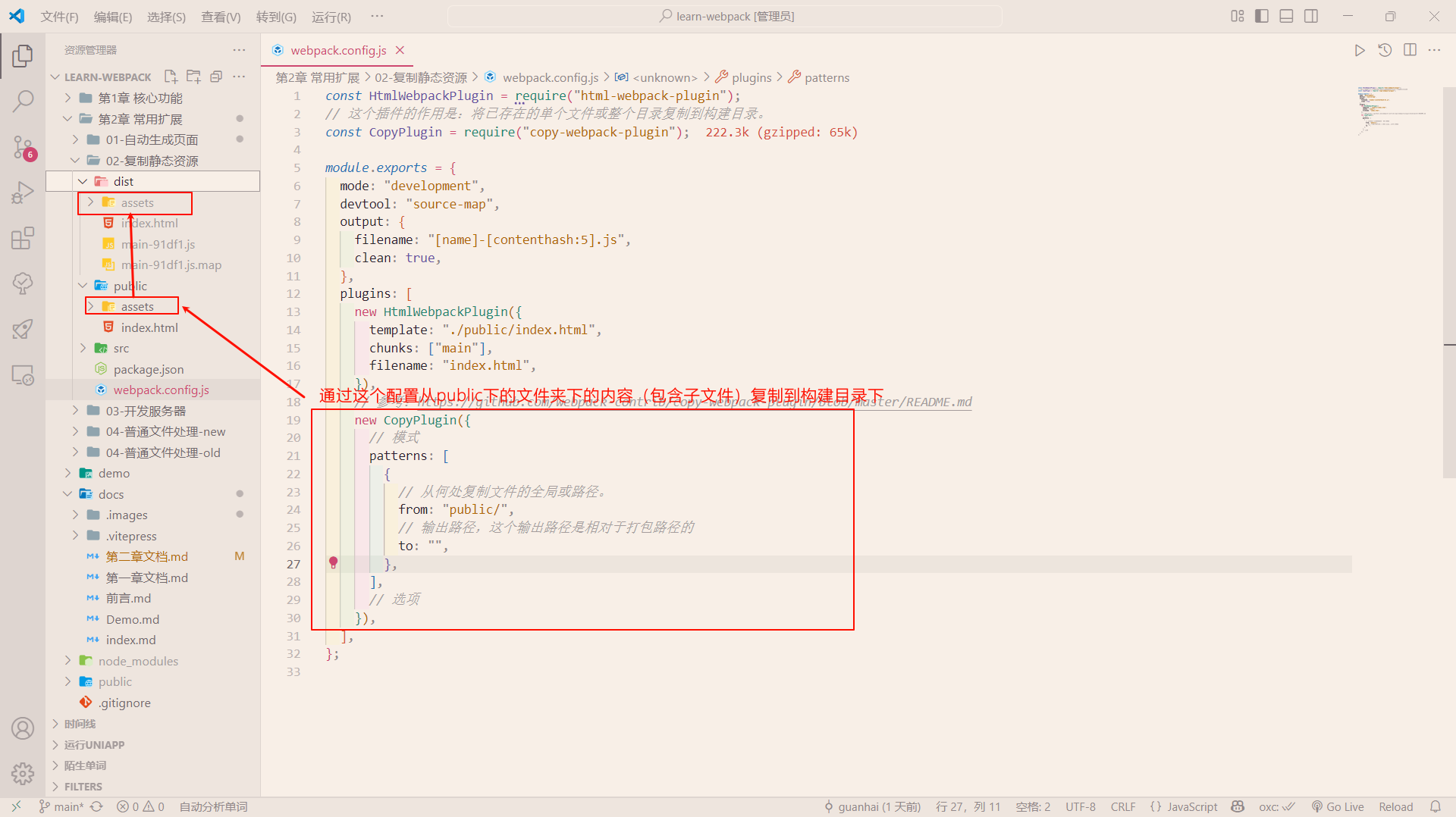This screenshot has width=1456, height=817.
Task: Close the webpack.config.js tab
Action: 400,50
